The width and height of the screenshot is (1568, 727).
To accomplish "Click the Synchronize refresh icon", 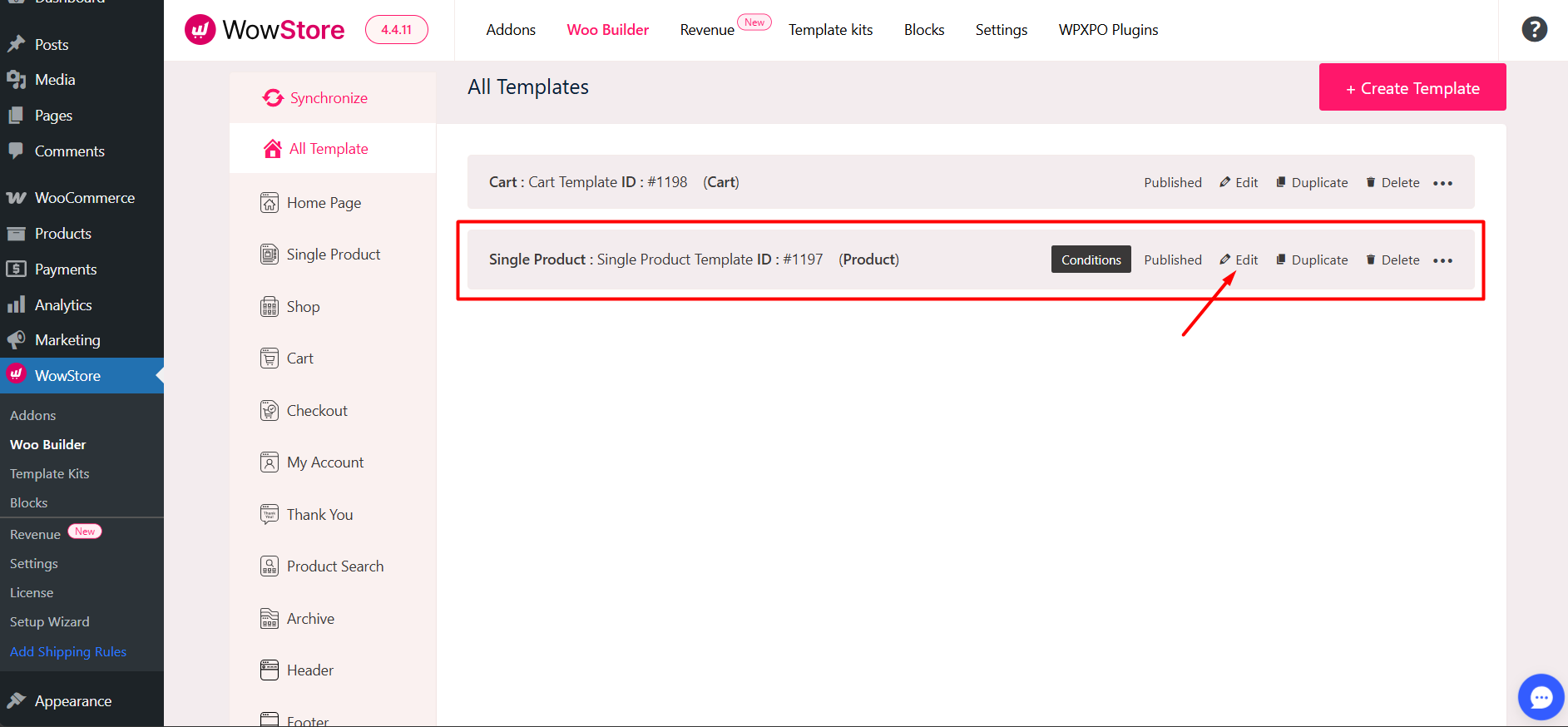I will coord(273,98).
